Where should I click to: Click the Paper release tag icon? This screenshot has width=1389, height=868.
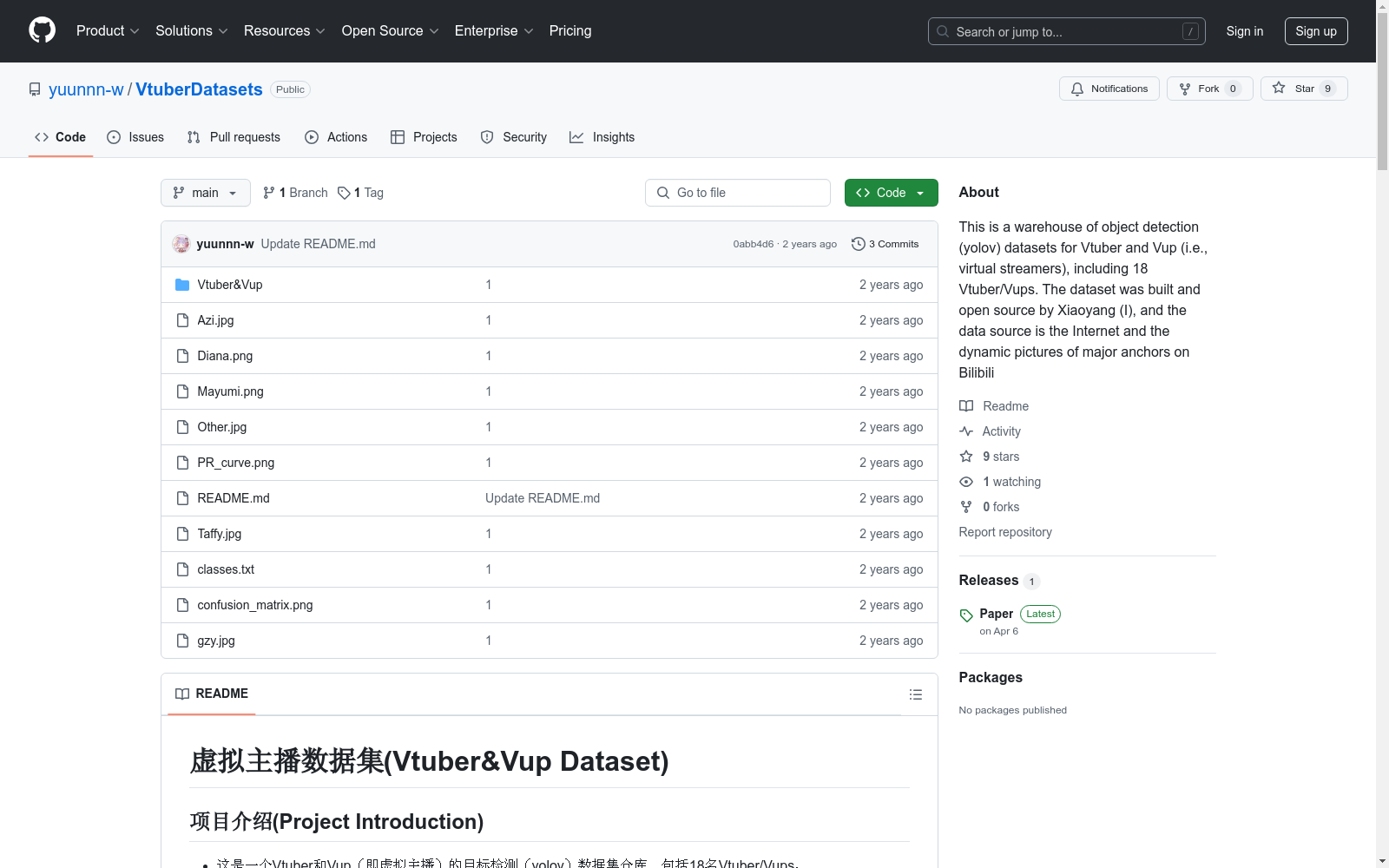966,615
